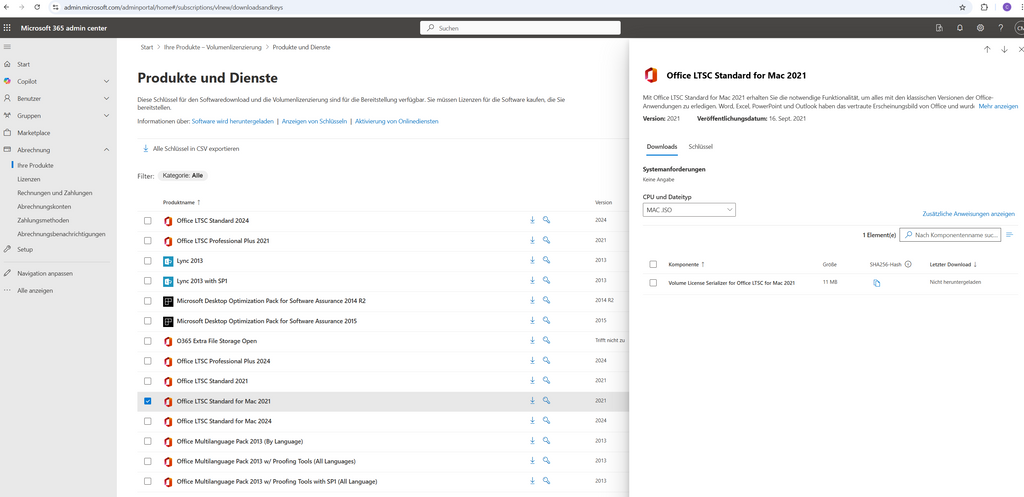Open Rechnungen und Zahlungen in sidebar
This screenshot has height=497, width=1024.
coord(55,193)
